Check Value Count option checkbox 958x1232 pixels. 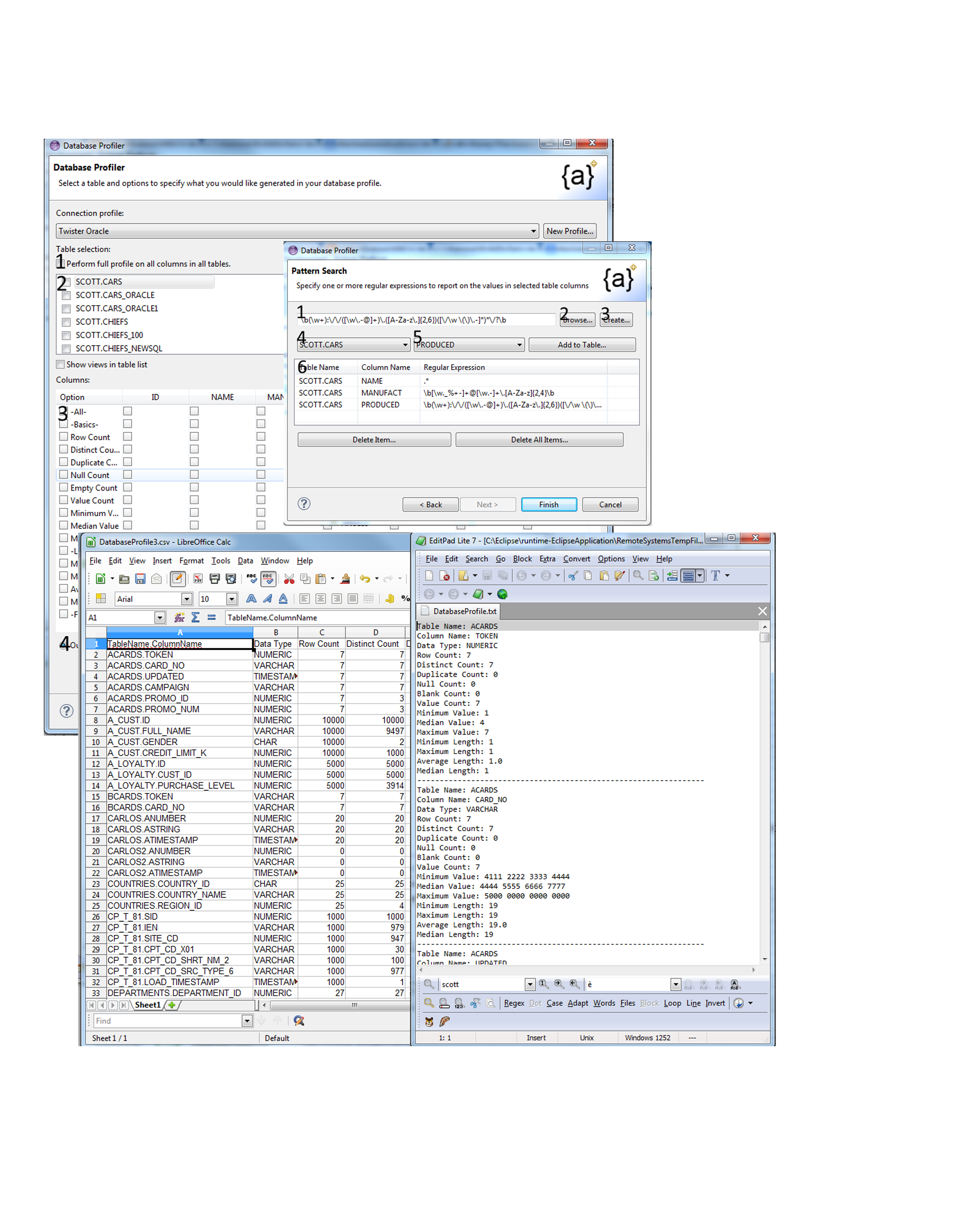pos(64,500)
